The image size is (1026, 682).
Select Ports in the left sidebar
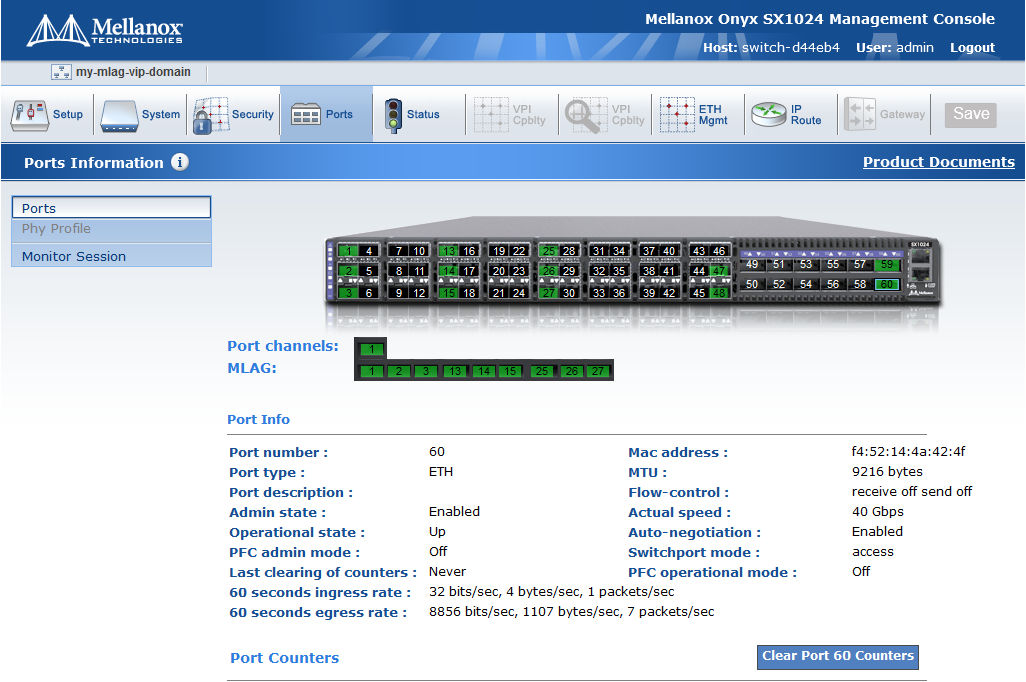[111, 208]
